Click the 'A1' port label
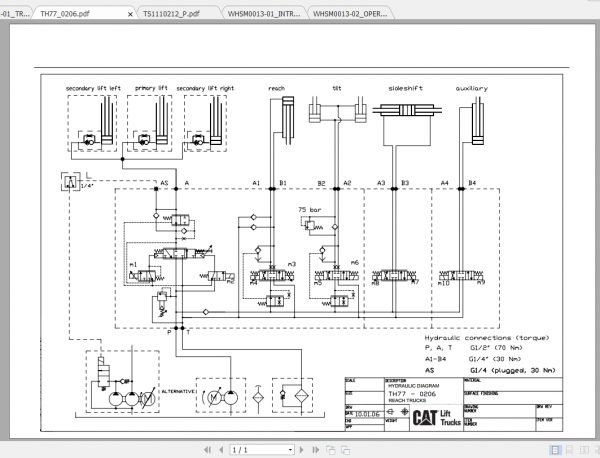 [x=256, y=183]
